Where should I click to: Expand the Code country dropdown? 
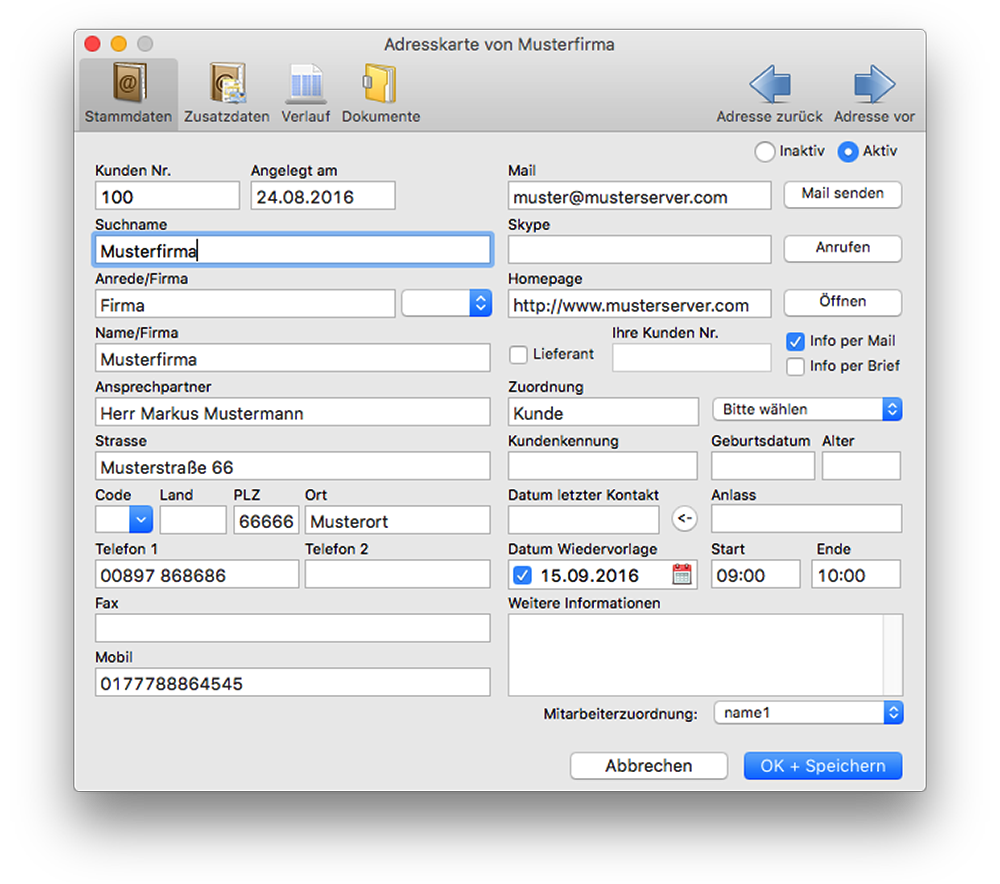141,520
